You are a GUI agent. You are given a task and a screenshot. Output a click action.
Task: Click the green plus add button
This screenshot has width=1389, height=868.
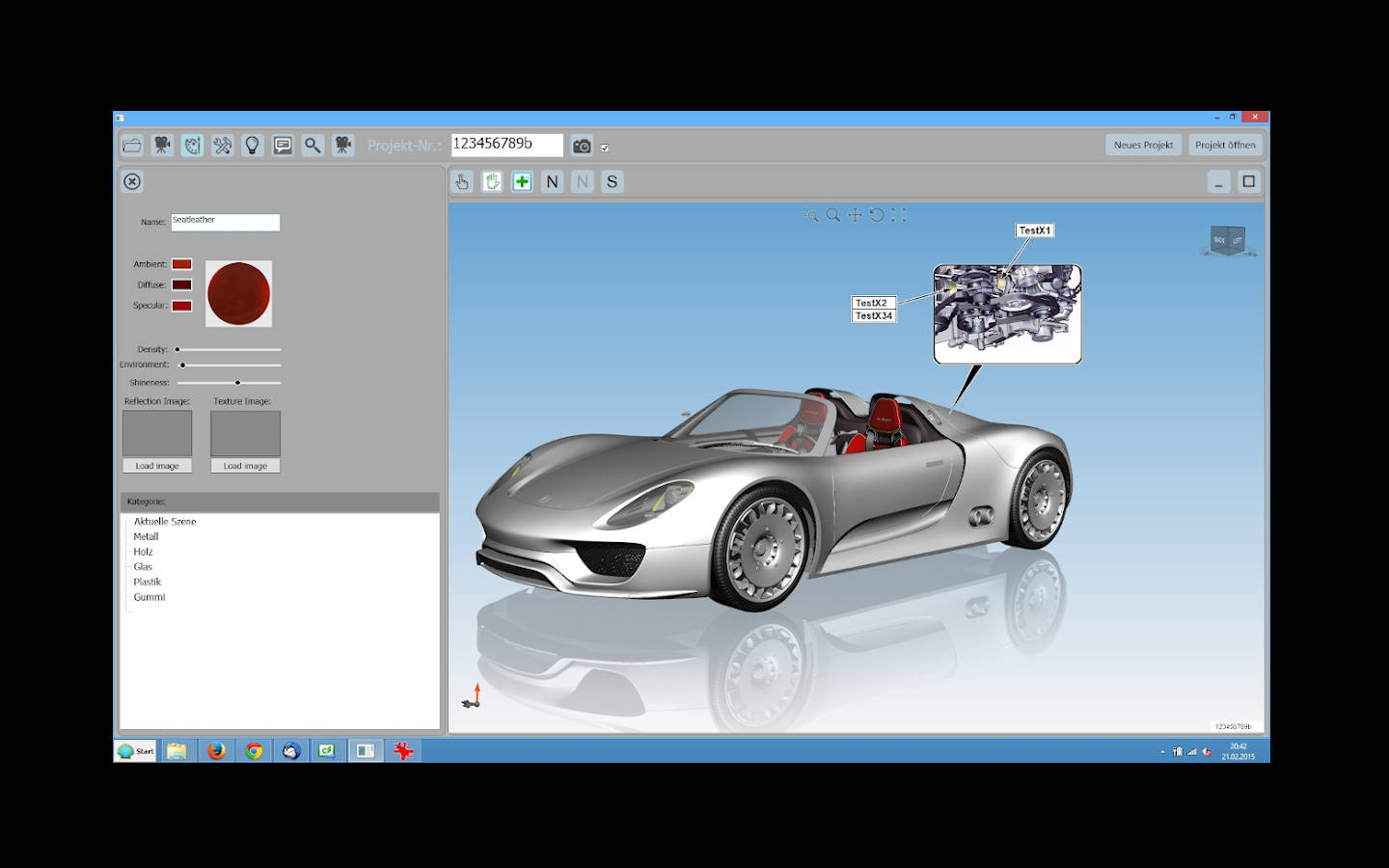tap(522, 181)
